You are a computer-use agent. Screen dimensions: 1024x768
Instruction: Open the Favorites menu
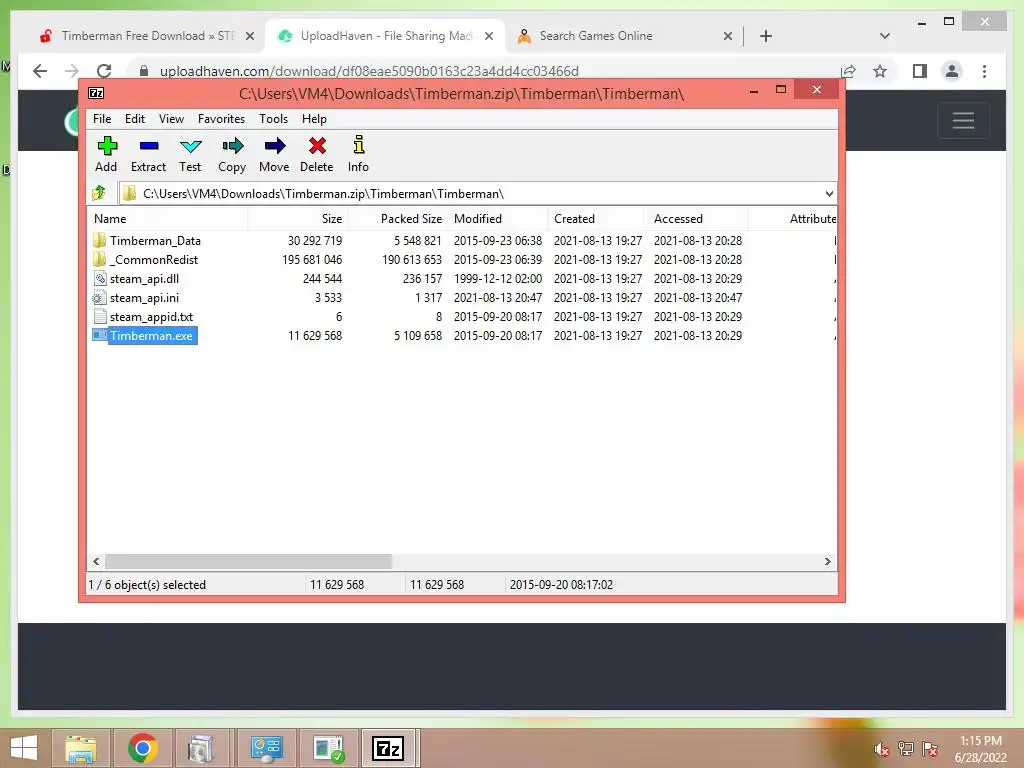tap(221, 119)
